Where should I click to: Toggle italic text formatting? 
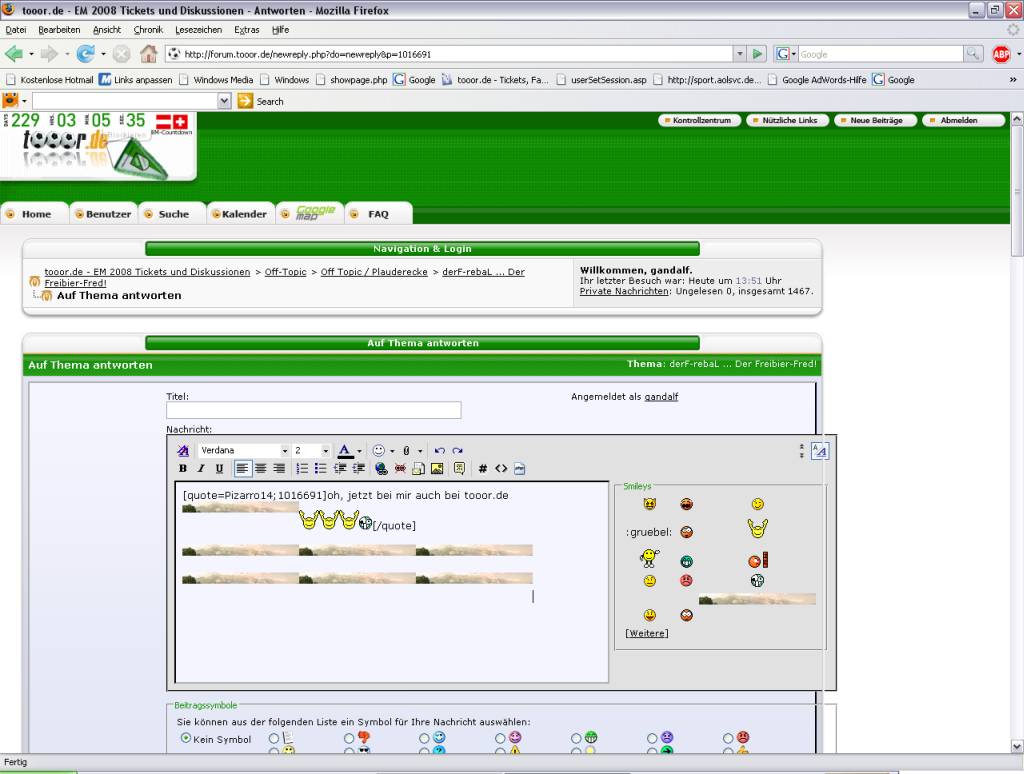pyautogui.click(x=201, y=468)
